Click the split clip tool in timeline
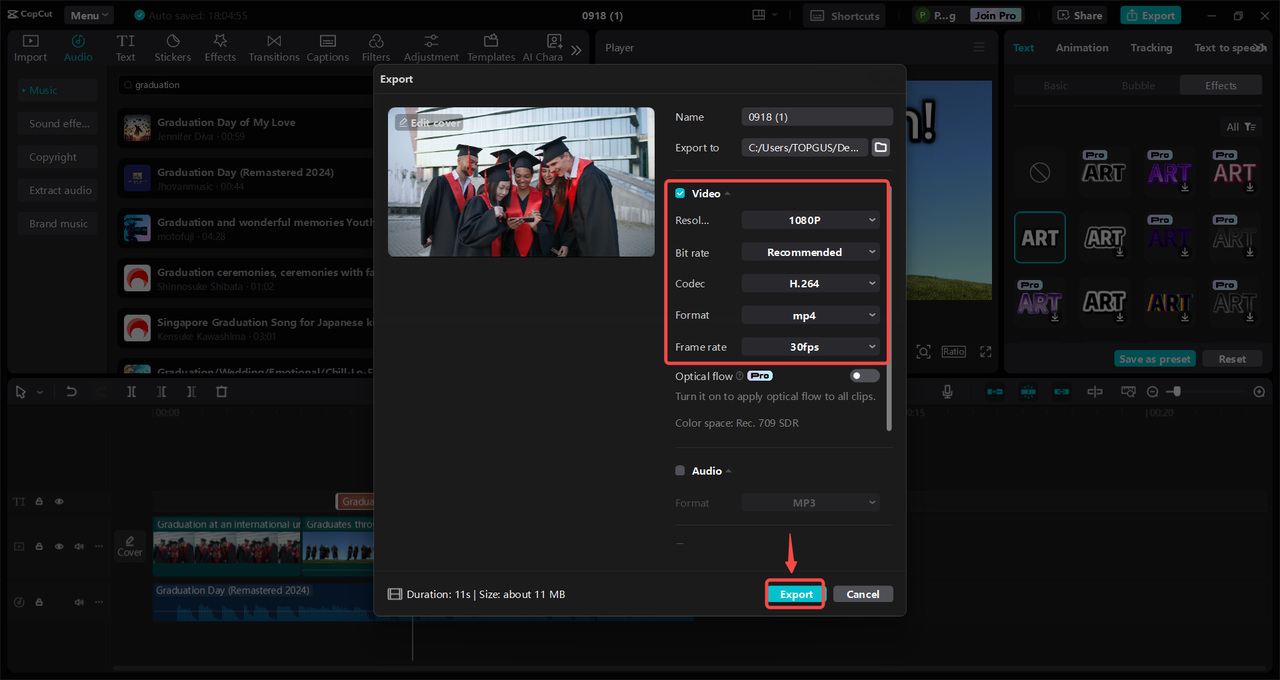This screenshot has height=680, width=1280. click(x=131, y=392)
